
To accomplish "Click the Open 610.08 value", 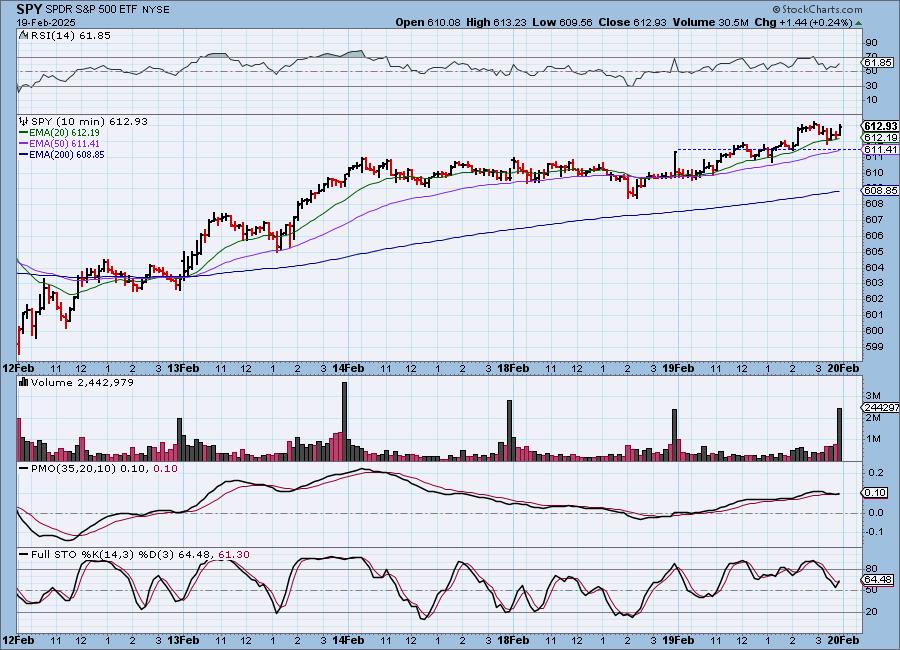I will point(428,22).
